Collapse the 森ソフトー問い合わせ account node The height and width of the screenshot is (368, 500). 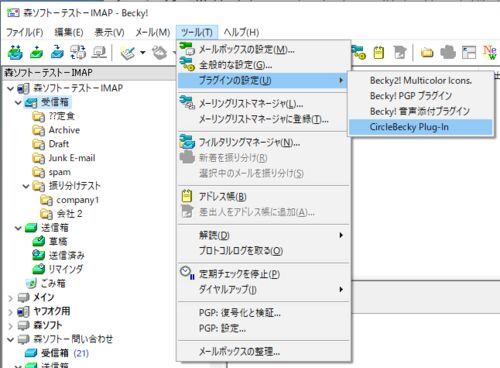pos(10,340)
